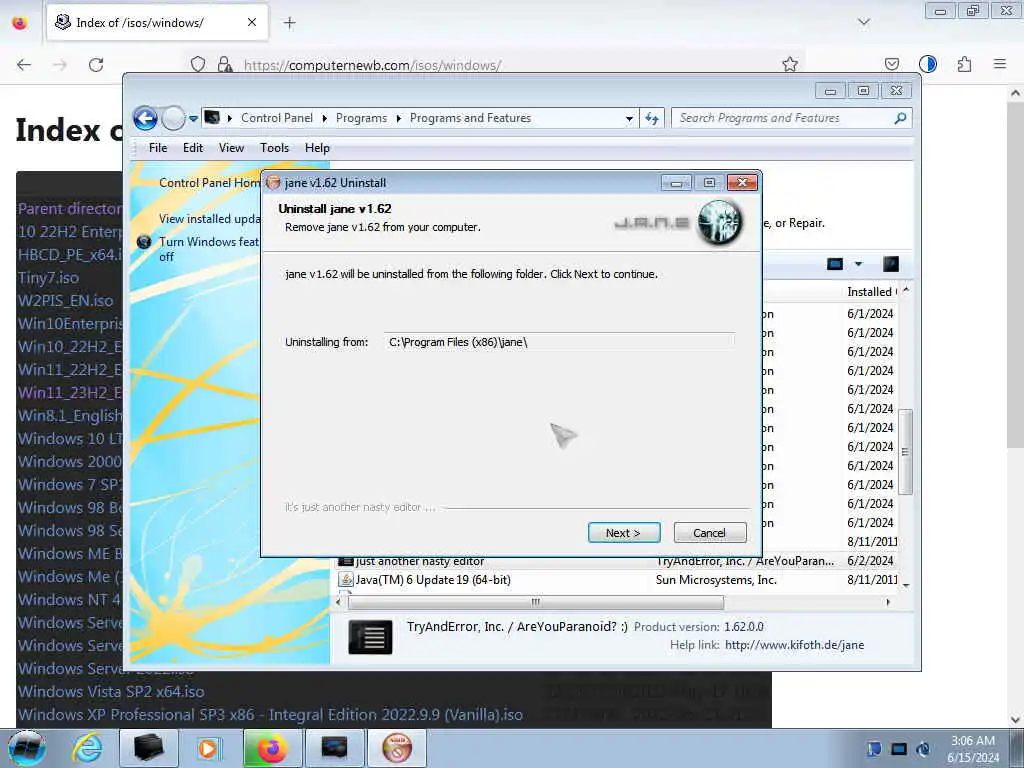Click the shield icon beside Turn Windows features
Image resolution: width=1024 pixels, height=768 pixels.
click(x=144, y=242)
